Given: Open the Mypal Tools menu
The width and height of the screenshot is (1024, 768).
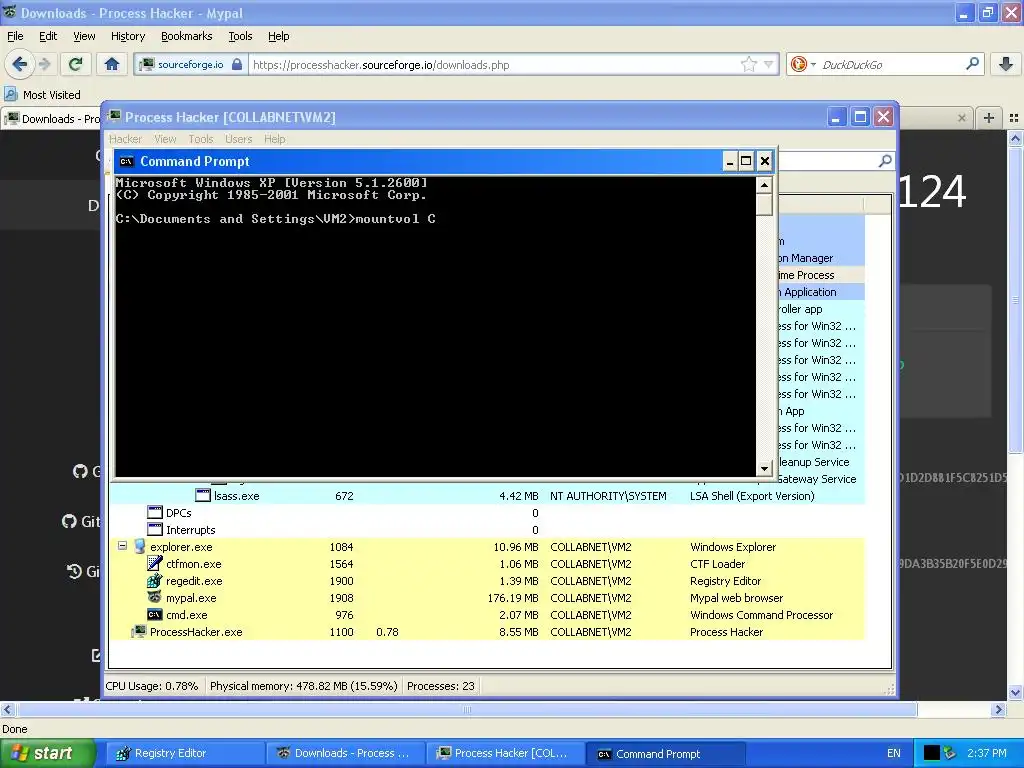Looking at the screenshot, I should [240, 36].
